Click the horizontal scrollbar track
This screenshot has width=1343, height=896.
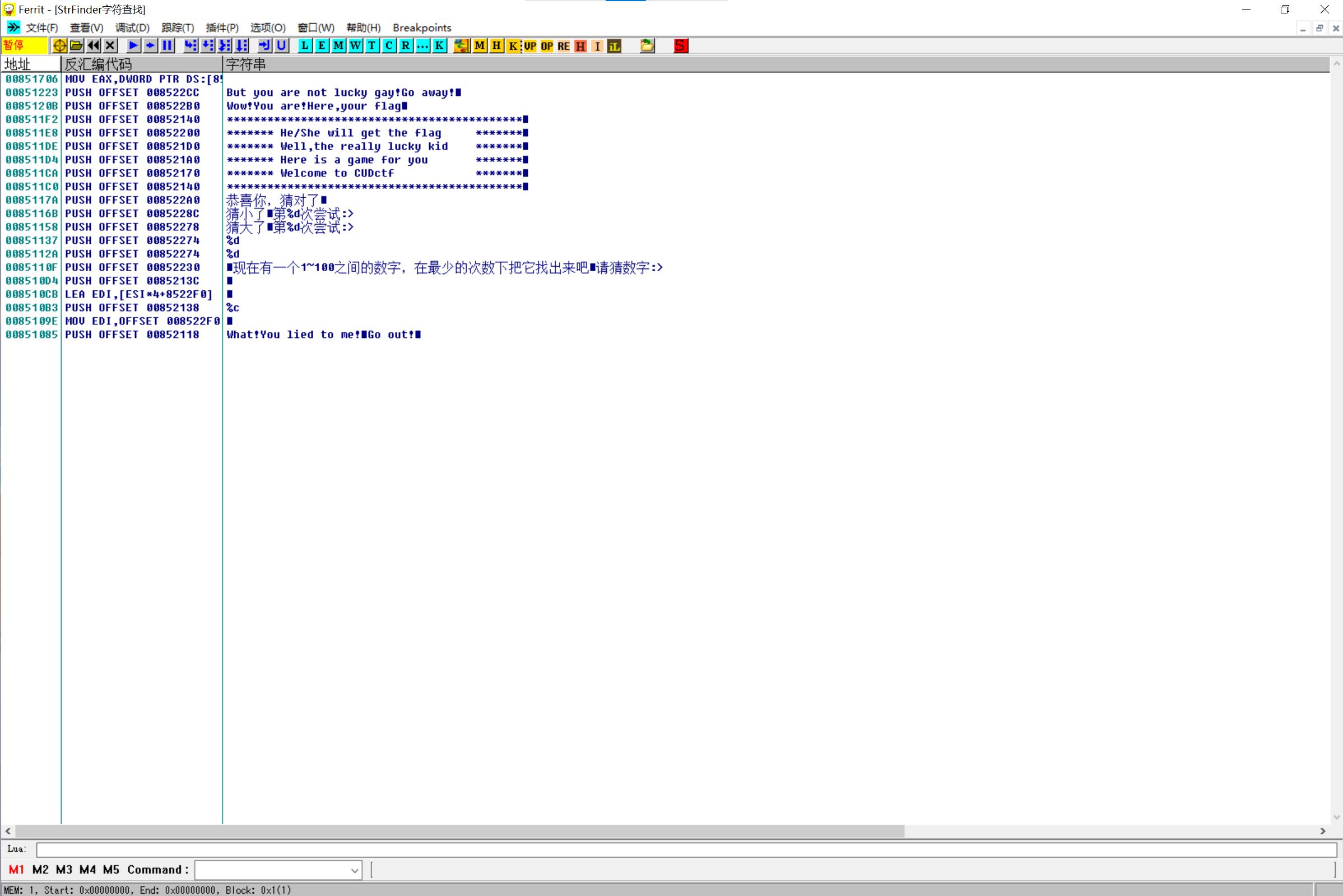(x=1114, y=830)
